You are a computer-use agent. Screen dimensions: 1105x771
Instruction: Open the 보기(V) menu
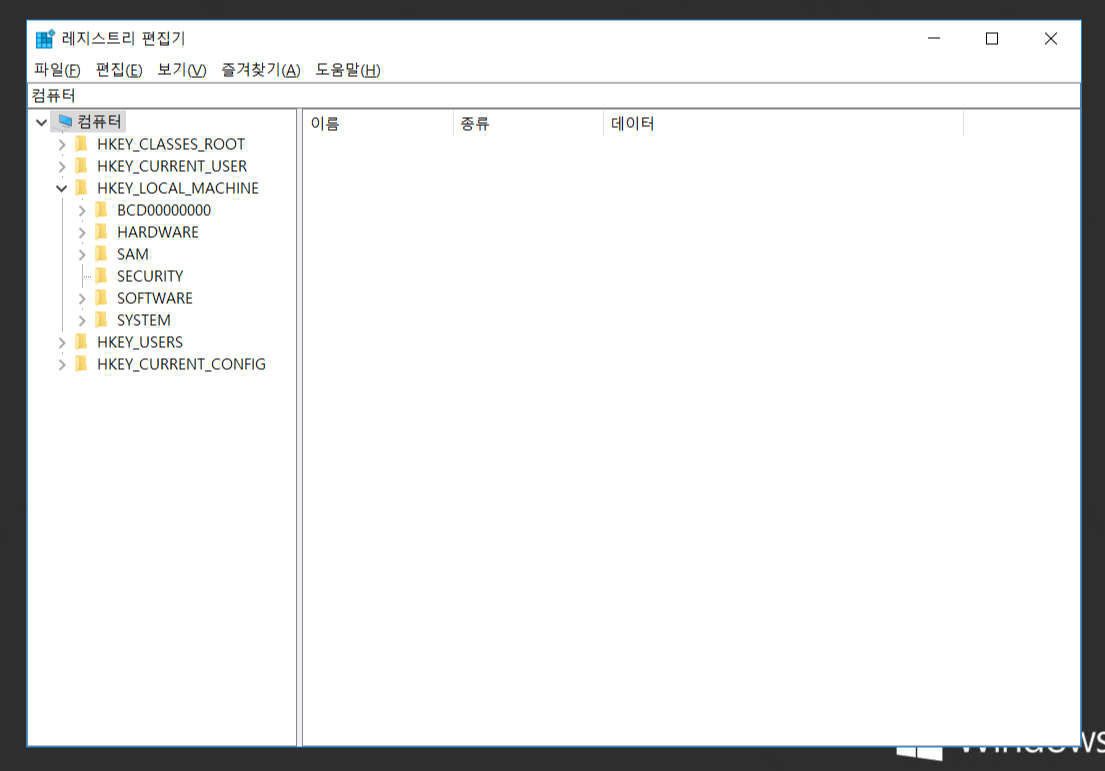point(182,70)
